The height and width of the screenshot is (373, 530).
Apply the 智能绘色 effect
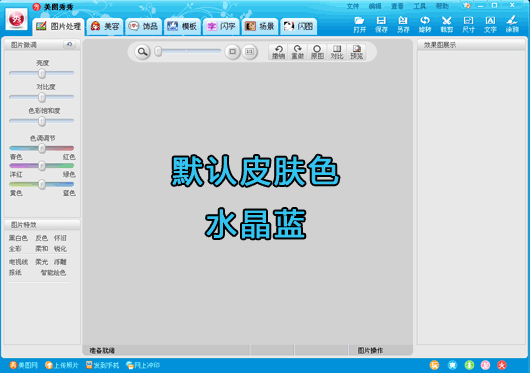tap(53, 272)
